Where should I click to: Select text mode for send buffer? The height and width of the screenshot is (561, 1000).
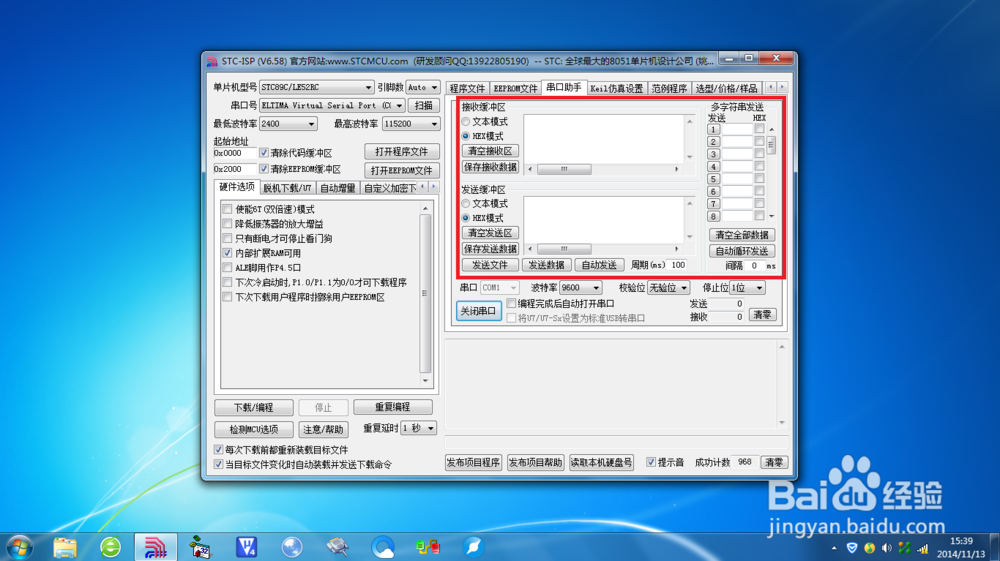point(466,203)
